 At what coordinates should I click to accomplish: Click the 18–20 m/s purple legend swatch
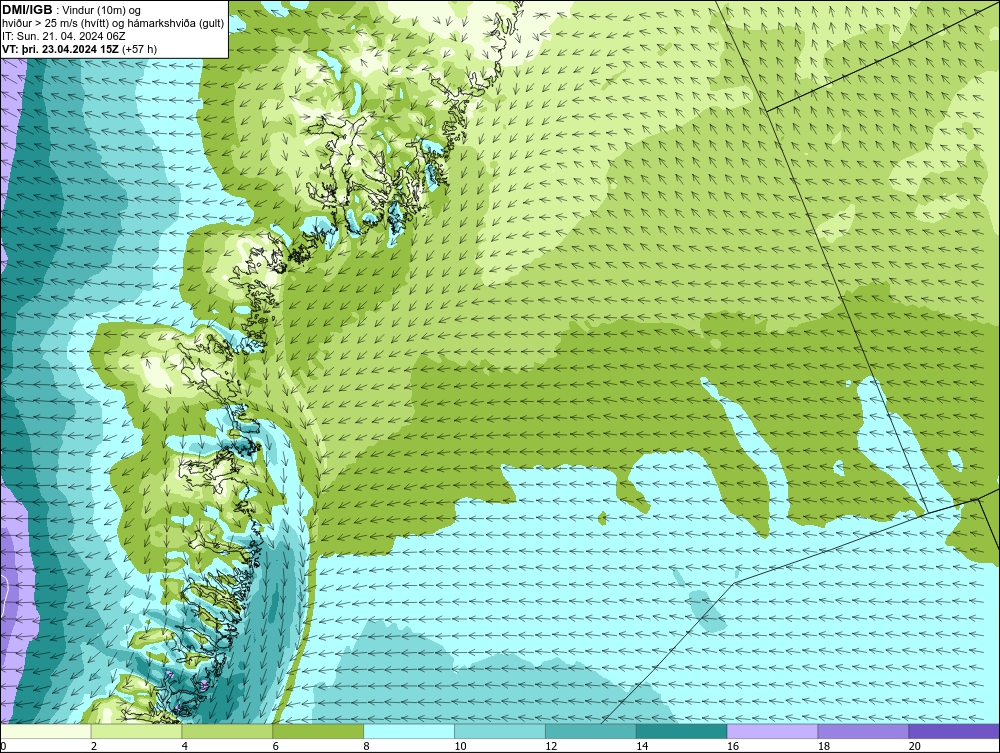[864, 731]
